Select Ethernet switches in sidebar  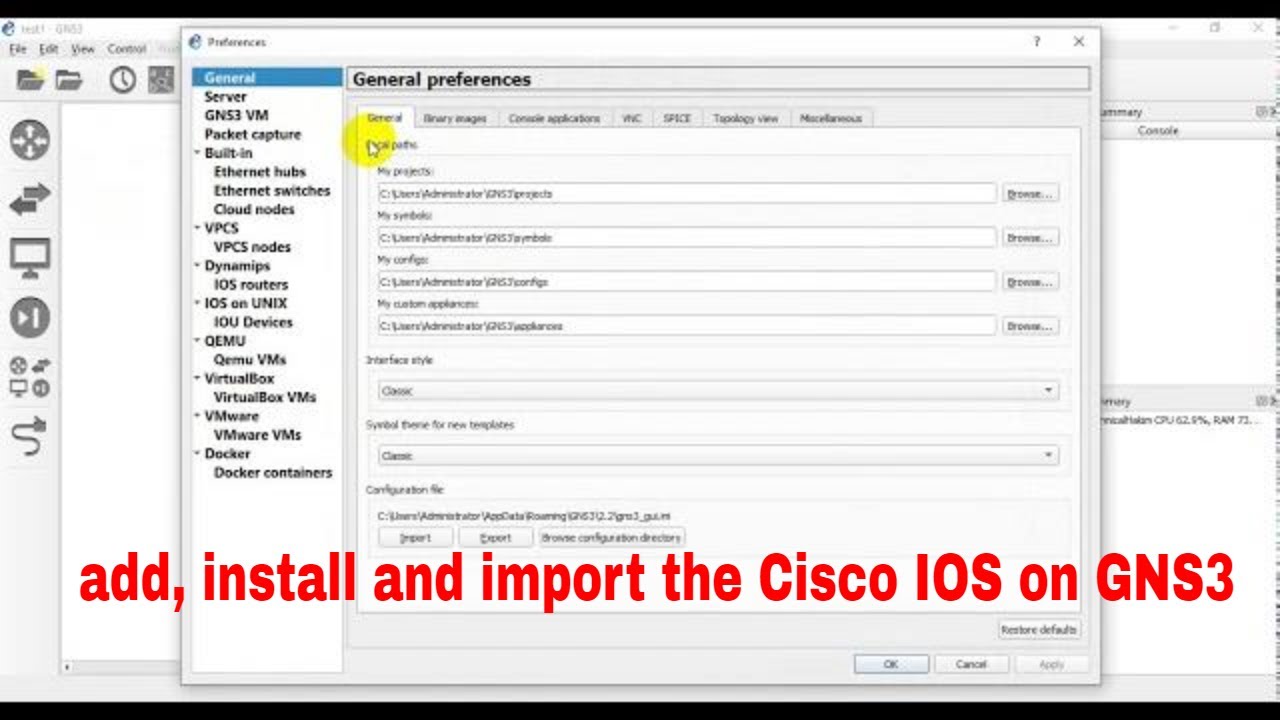272,190
